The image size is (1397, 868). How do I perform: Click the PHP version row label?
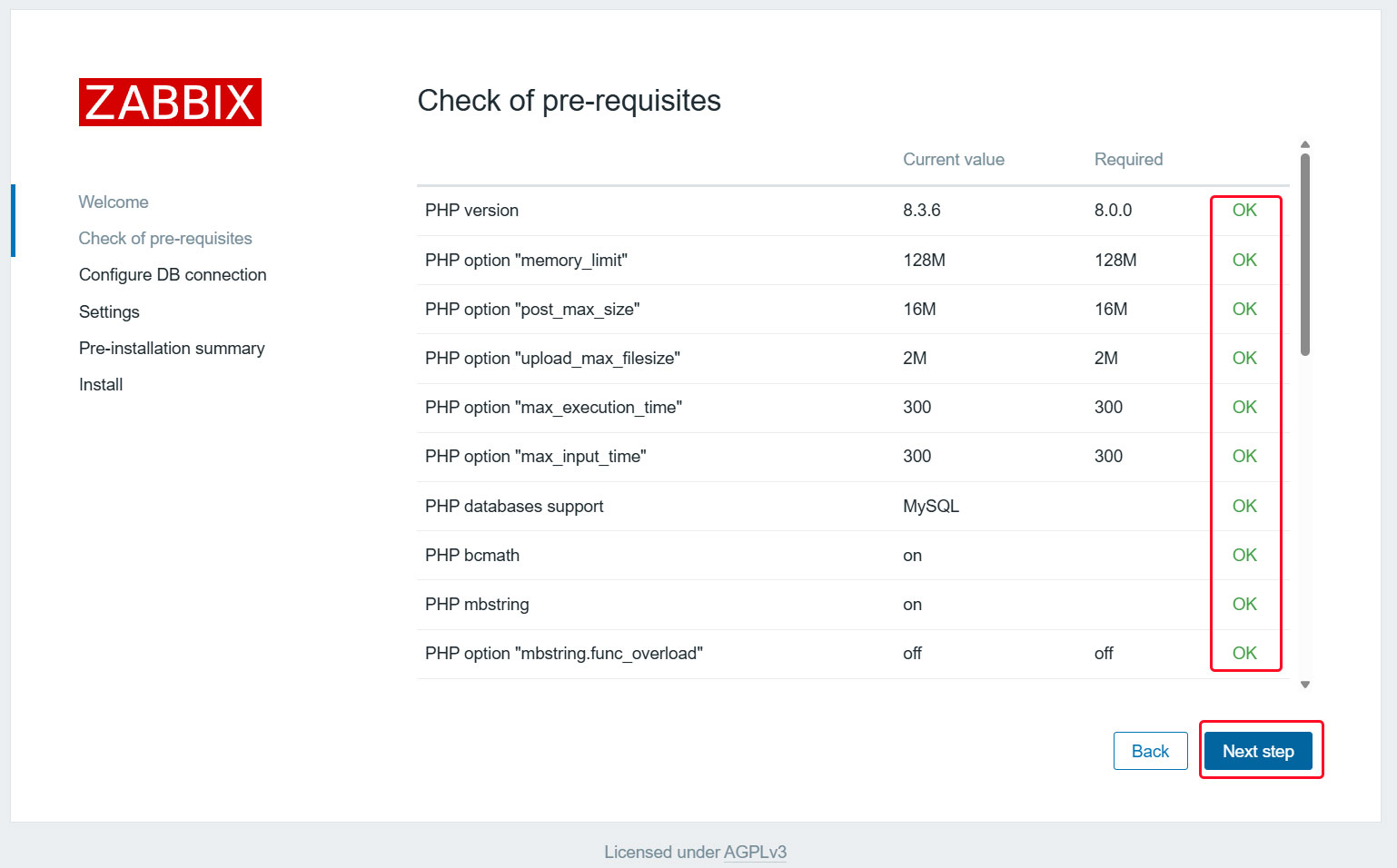[471, 210]
